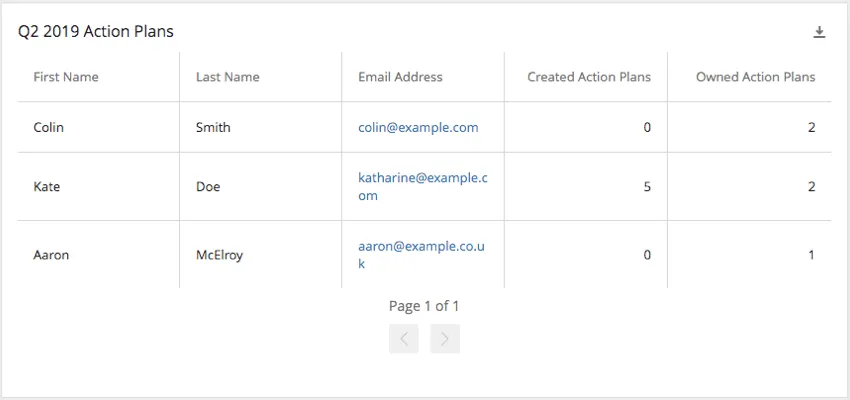Open the katharine@example.com email link
Screen dimensions: 850x400
point(422,178)
